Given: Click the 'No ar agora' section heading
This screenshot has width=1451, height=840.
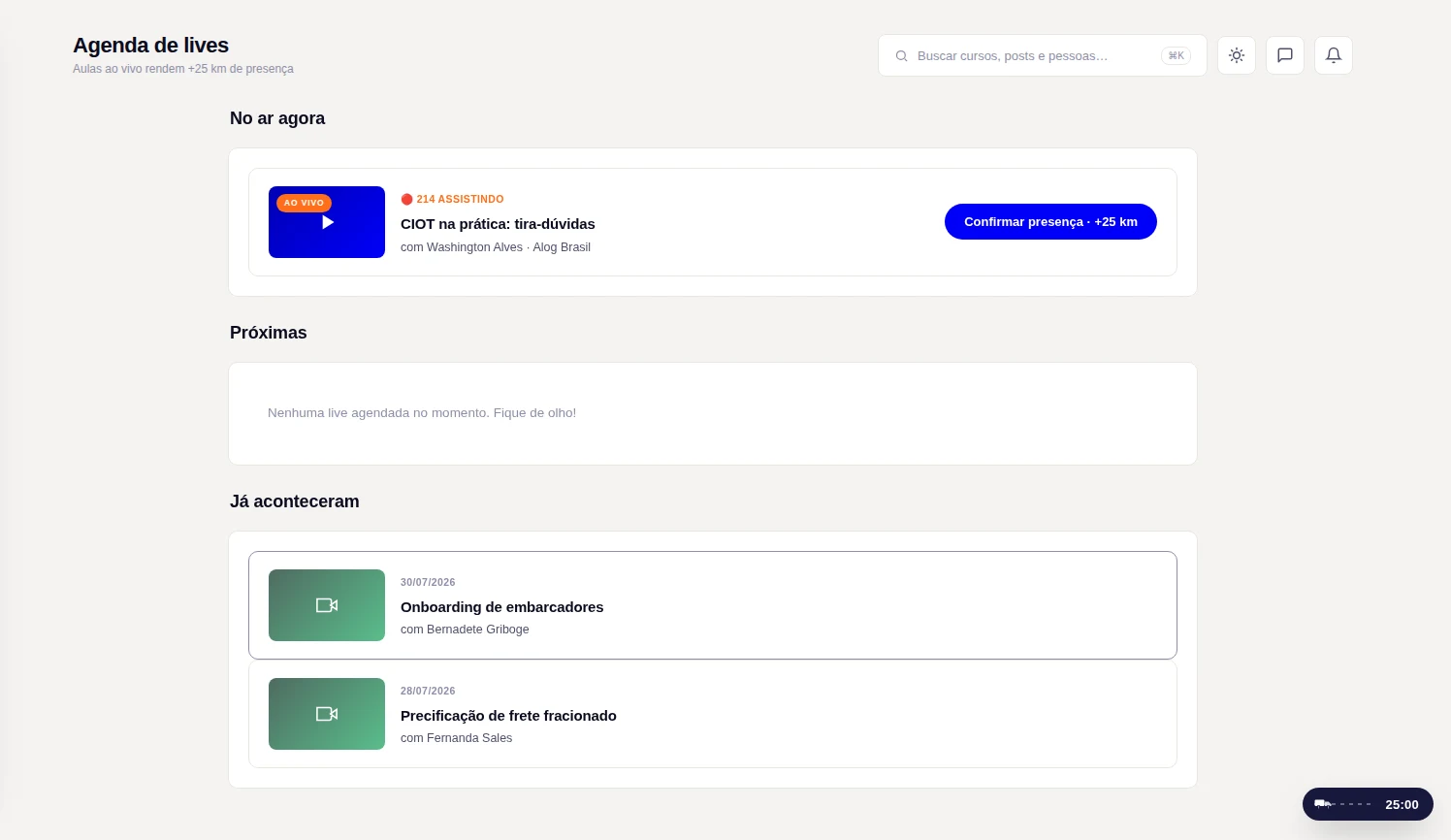Looking at the screenshot, I should coord(277,118).
